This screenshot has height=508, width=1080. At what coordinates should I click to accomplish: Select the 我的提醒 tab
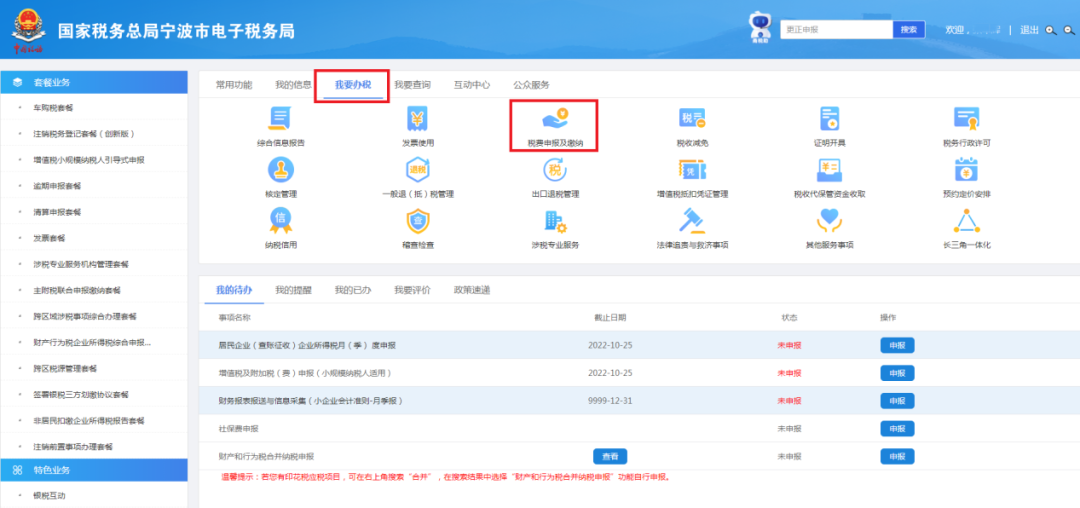coord(293,290)
